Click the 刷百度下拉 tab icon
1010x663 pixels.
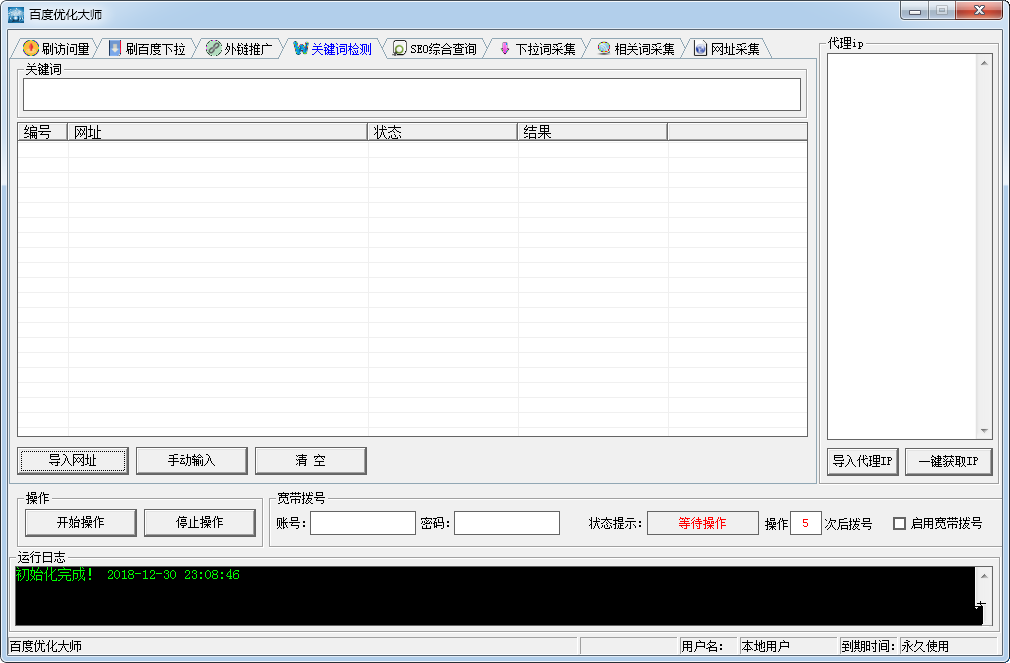click(115, 48)
